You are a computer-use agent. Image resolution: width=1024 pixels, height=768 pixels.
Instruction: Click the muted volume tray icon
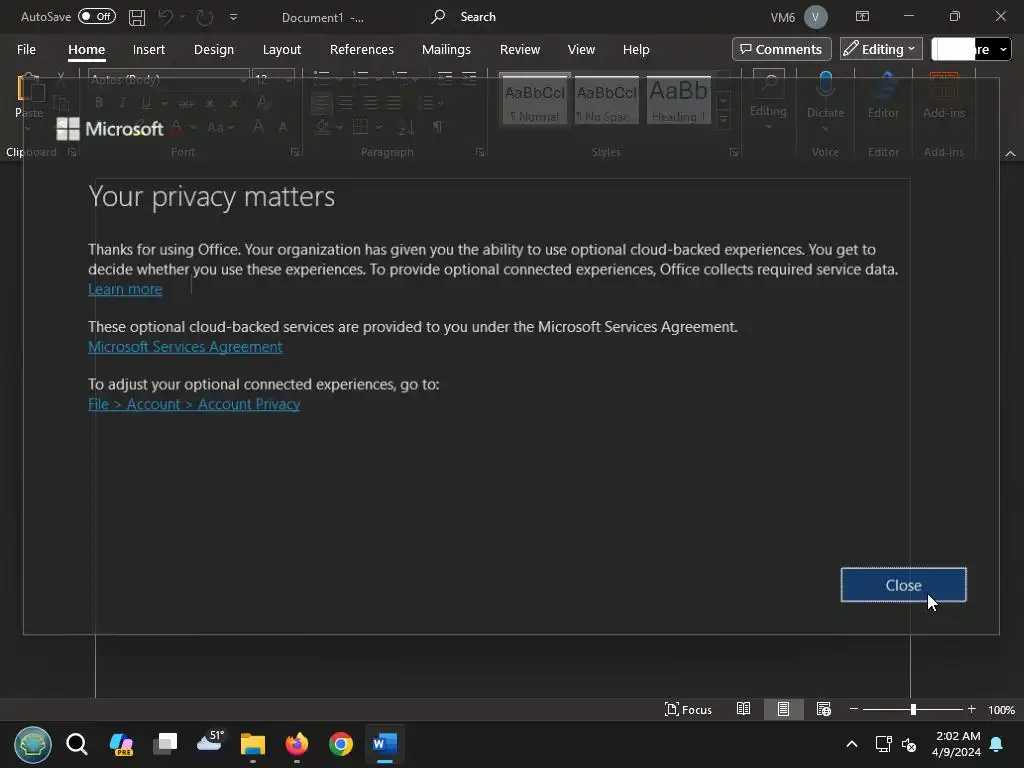tap(908, 744)
